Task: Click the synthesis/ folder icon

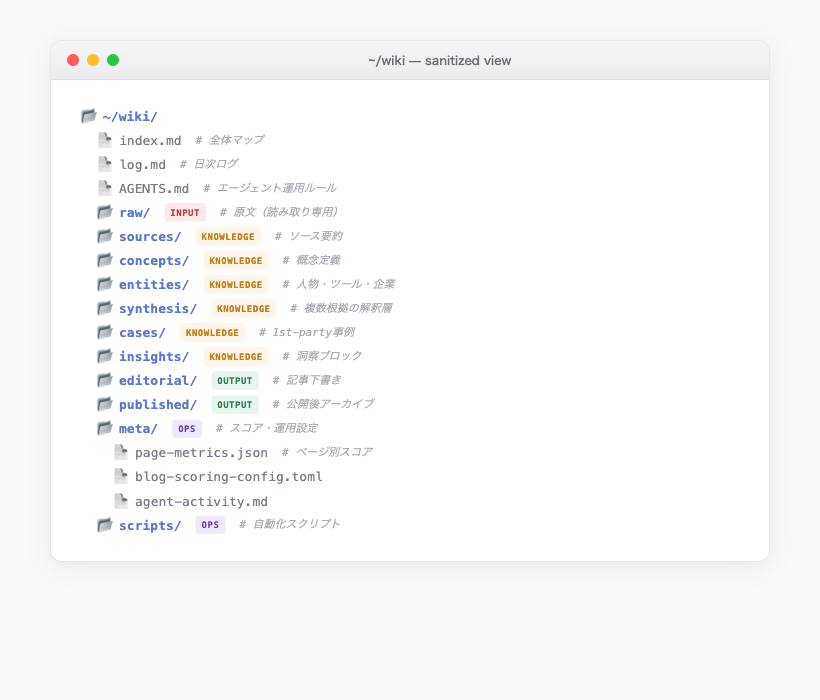Action: point(104,308)
